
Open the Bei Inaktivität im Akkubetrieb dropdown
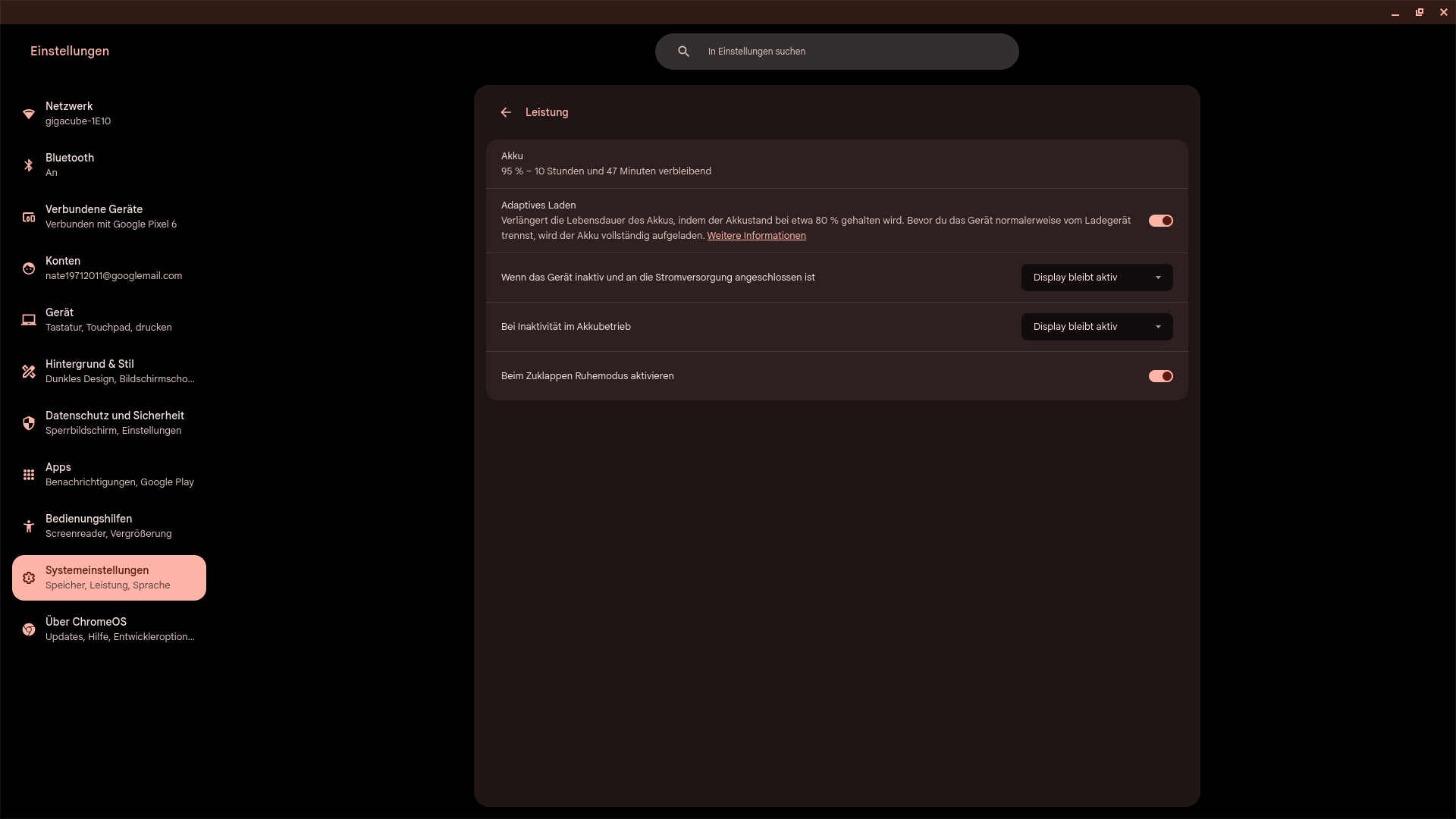1097,327
